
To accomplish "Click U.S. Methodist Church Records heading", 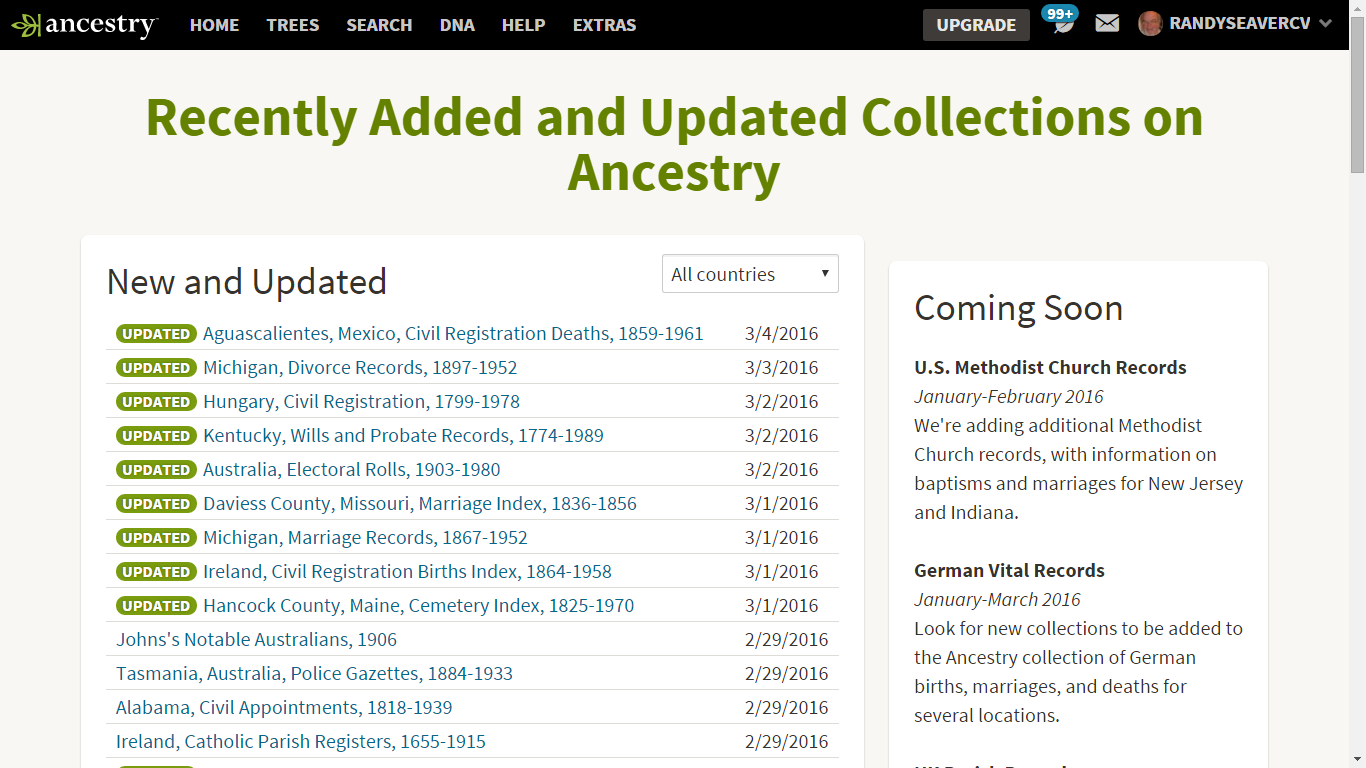I will 1050,367.
